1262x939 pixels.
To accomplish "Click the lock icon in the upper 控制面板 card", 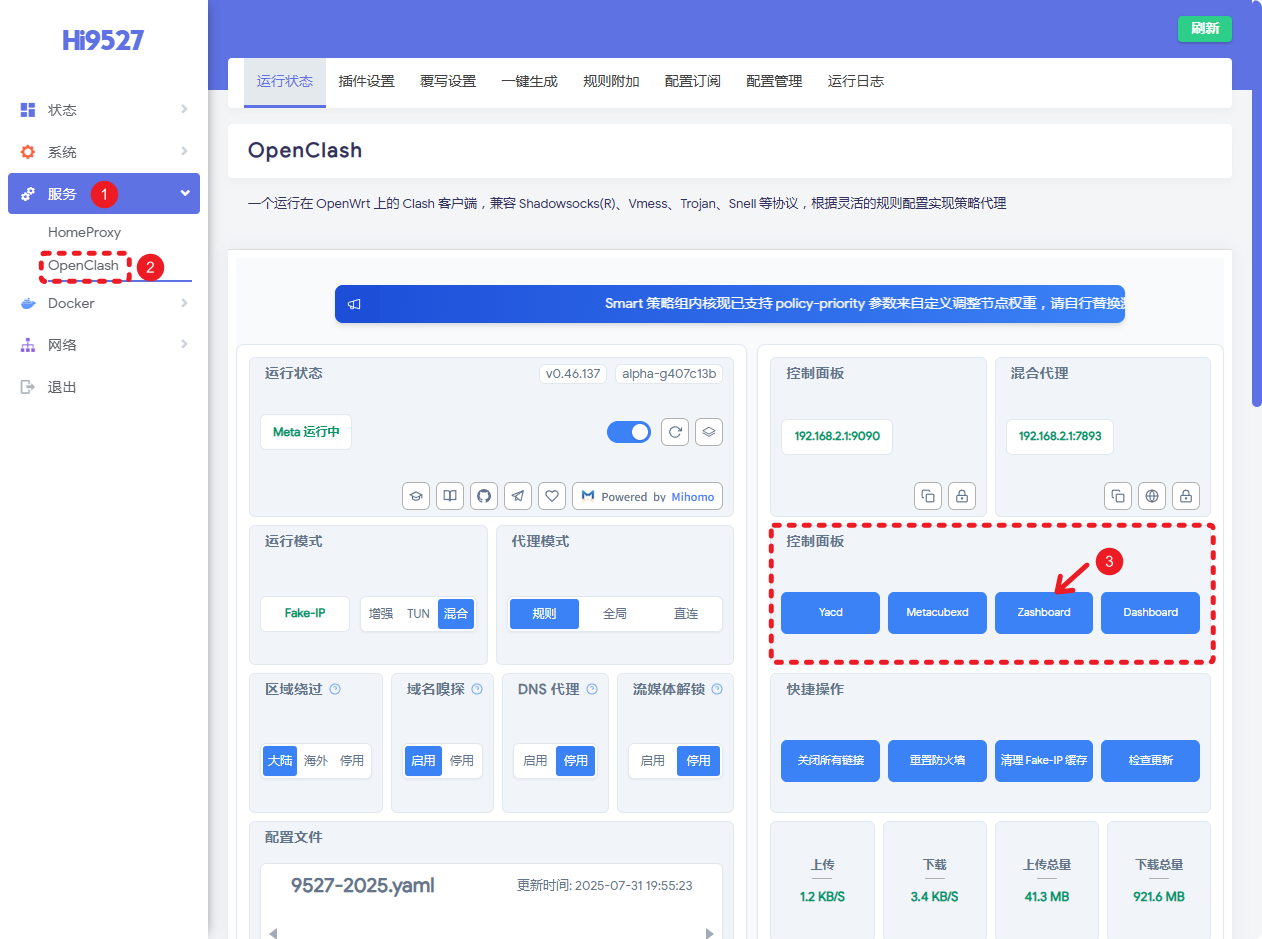I will tap(962, 496).
